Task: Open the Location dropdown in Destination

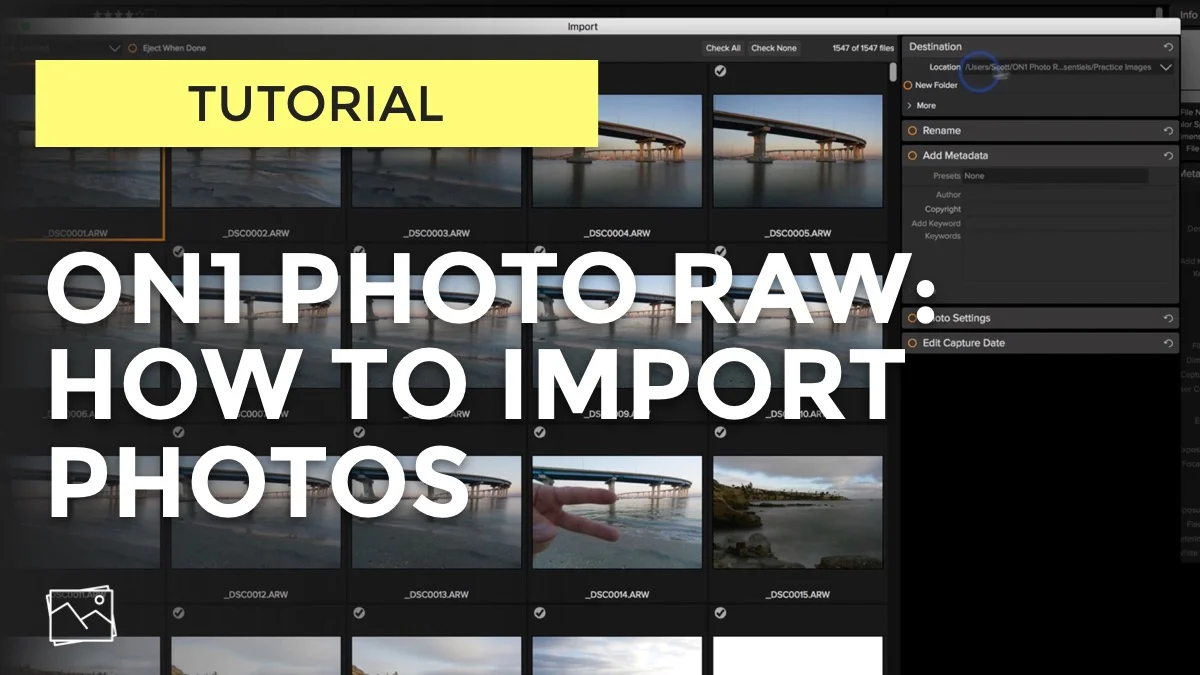Action: 1164,67
